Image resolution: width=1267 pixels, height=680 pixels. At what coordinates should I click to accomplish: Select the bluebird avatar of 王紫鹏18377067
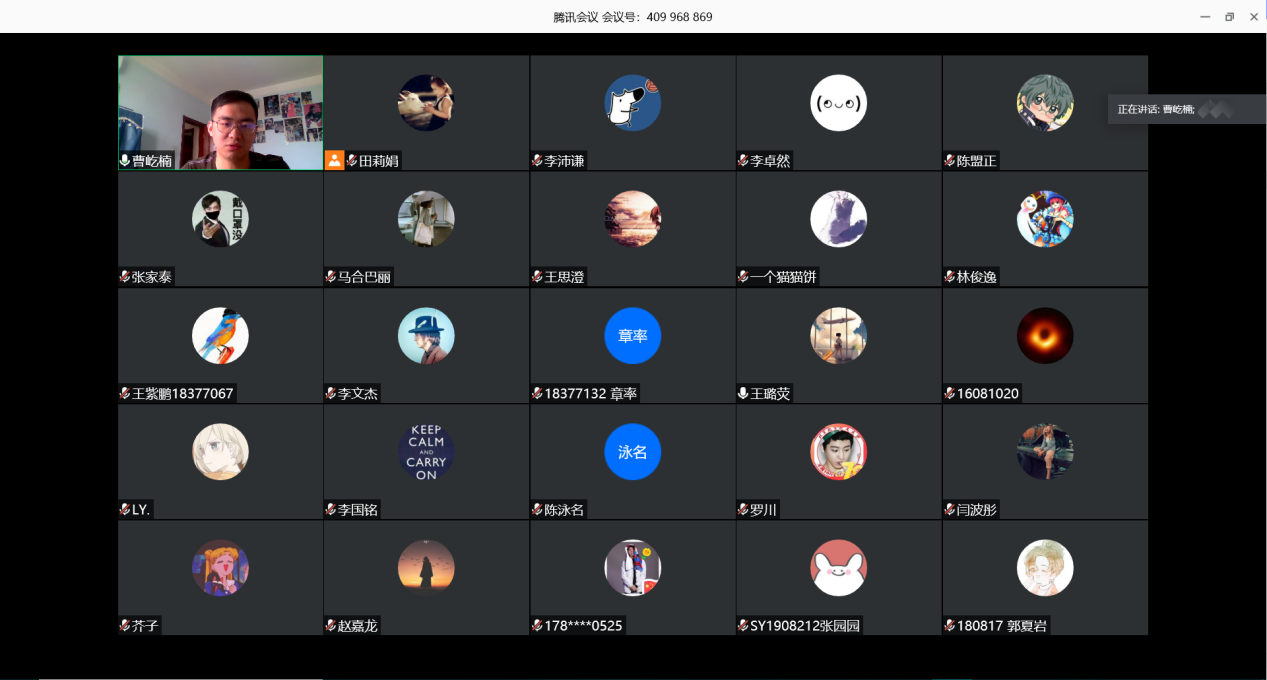[220, 336]
